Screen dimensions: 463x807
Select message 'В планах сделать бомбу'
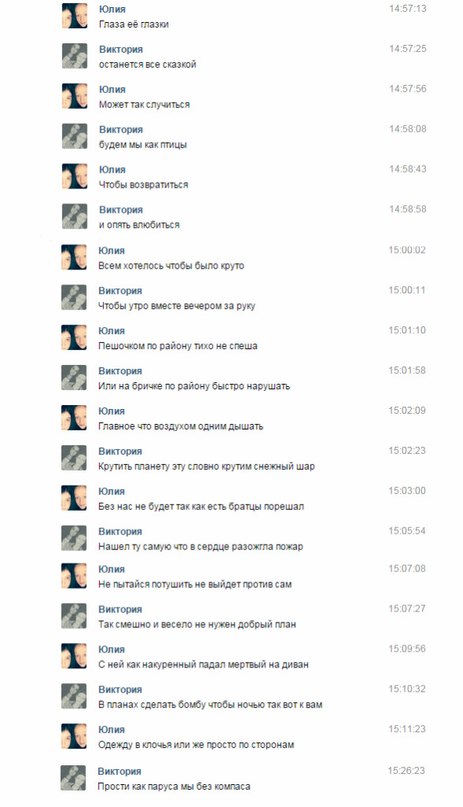210,705
